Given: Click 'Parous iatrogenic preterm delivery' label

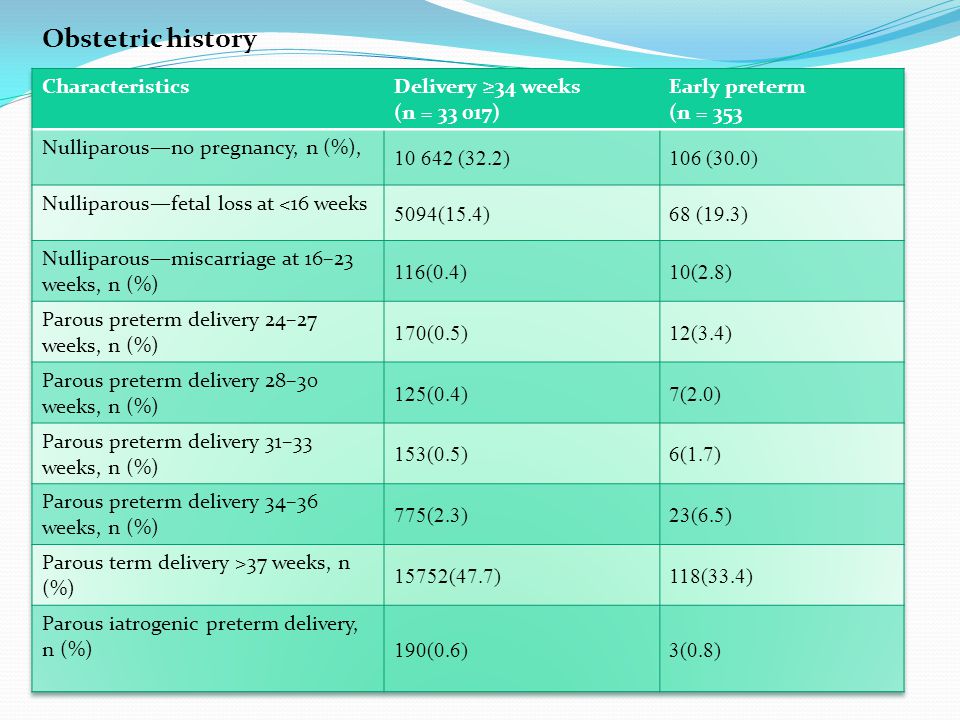Looking at the screenshot, I should (x=200, y=636).
